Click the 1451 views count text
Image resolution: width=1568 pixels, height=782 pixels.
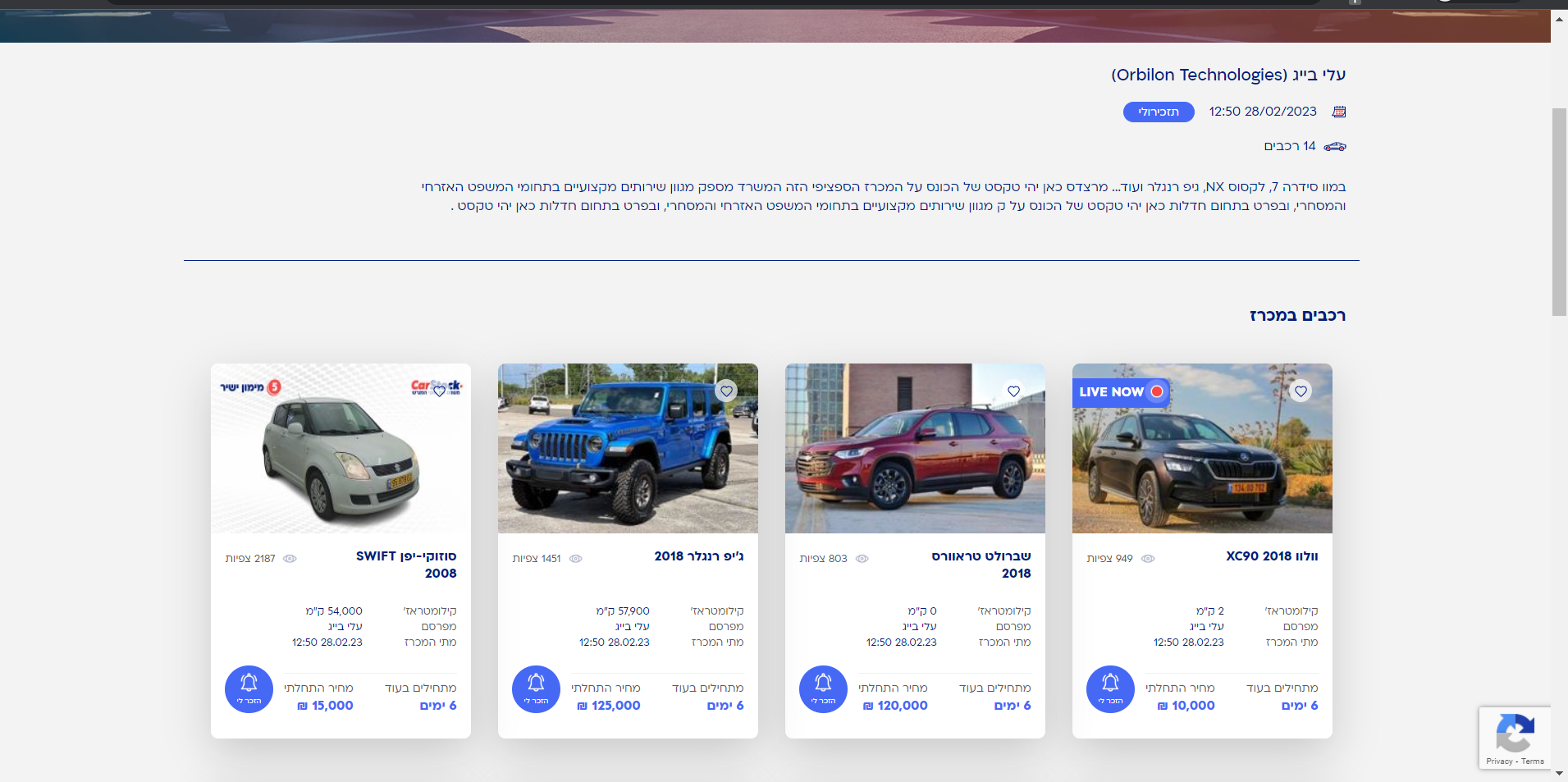point(537,559)
